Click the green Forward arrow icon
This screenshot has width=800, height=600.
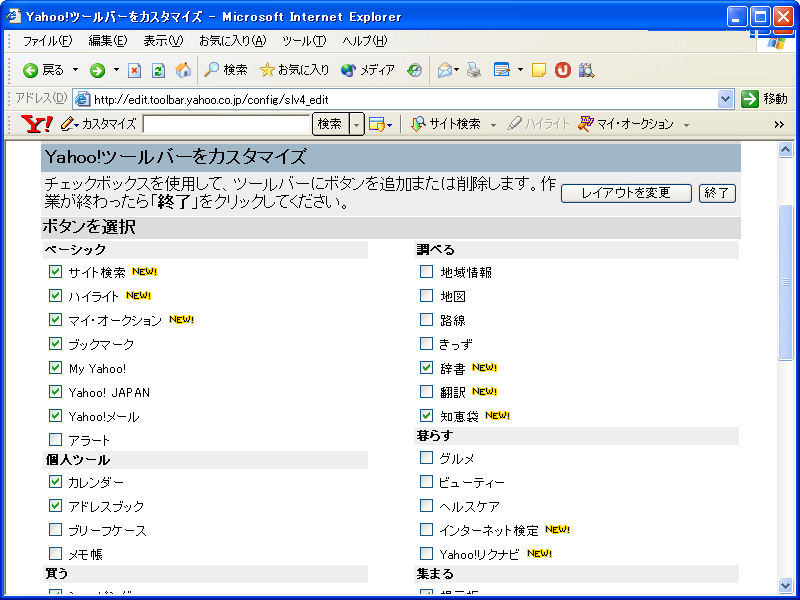tap(97, 70)
